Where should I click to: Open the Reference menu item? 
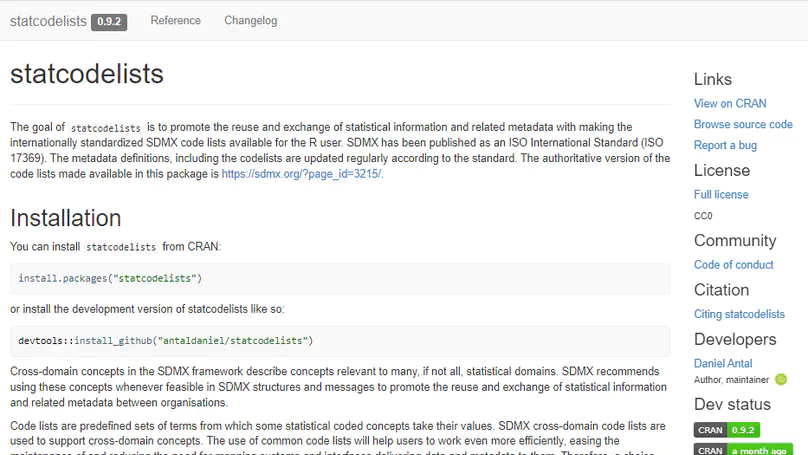[176, 21]
